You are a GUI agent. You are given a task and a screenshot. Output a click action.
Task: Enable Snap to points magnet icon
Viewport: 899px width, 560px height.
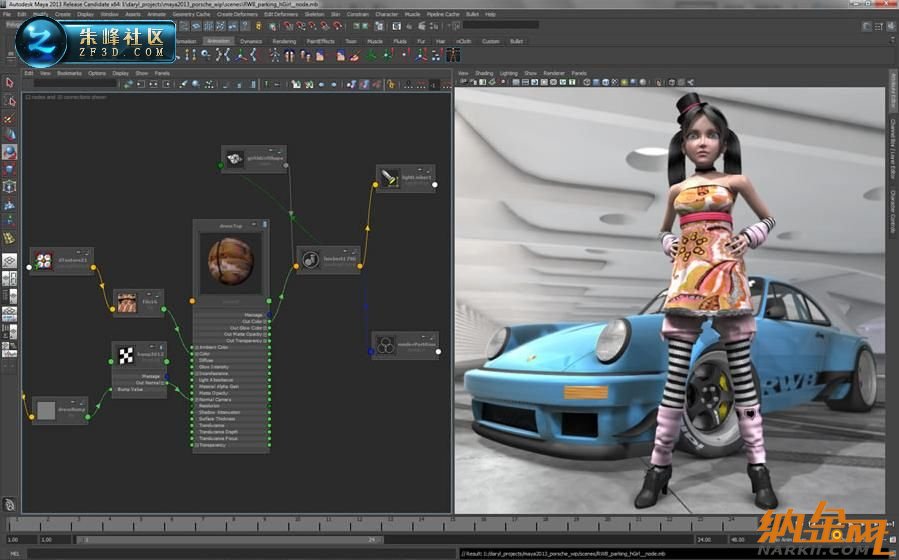[312, 26]
